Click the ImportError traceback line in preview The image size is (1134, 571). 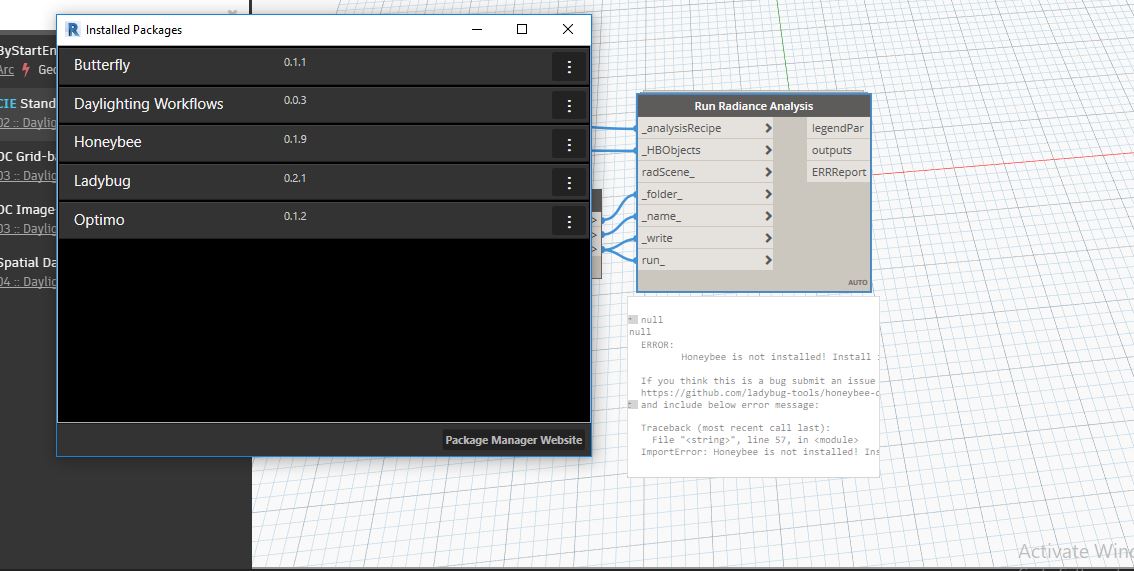[x=759, y=452]
